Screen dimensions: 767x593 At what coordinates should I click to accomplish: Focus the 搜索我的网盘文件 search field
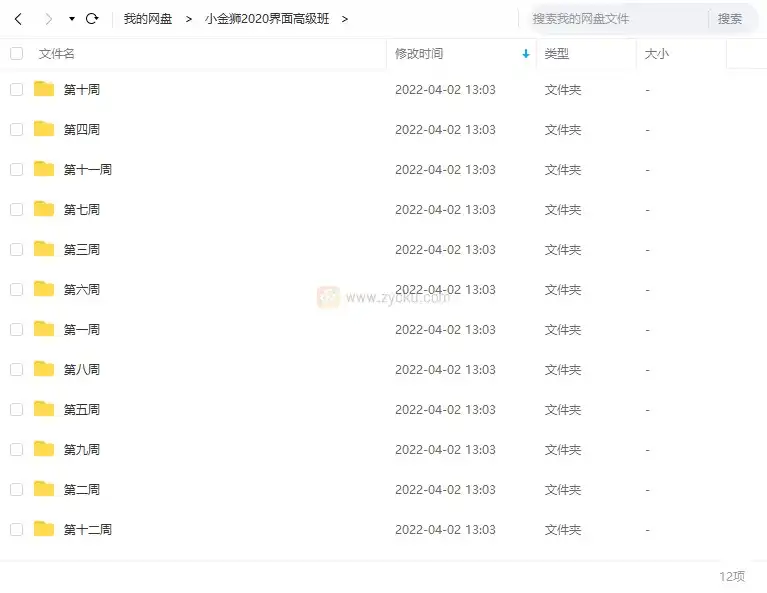(616, 19)
